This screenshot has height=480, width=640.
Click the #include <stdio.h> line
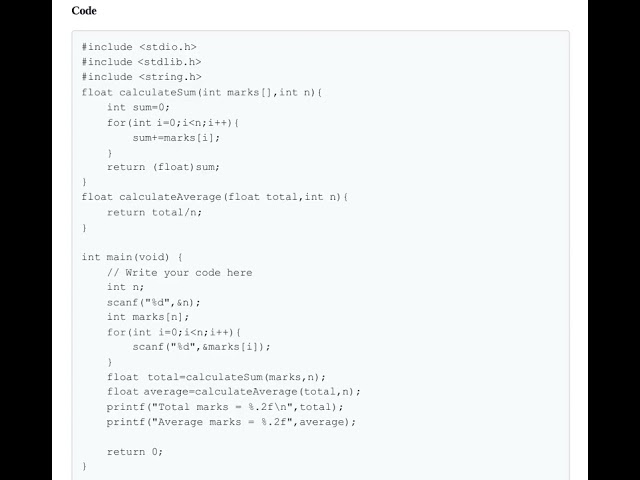pos(139,46)
